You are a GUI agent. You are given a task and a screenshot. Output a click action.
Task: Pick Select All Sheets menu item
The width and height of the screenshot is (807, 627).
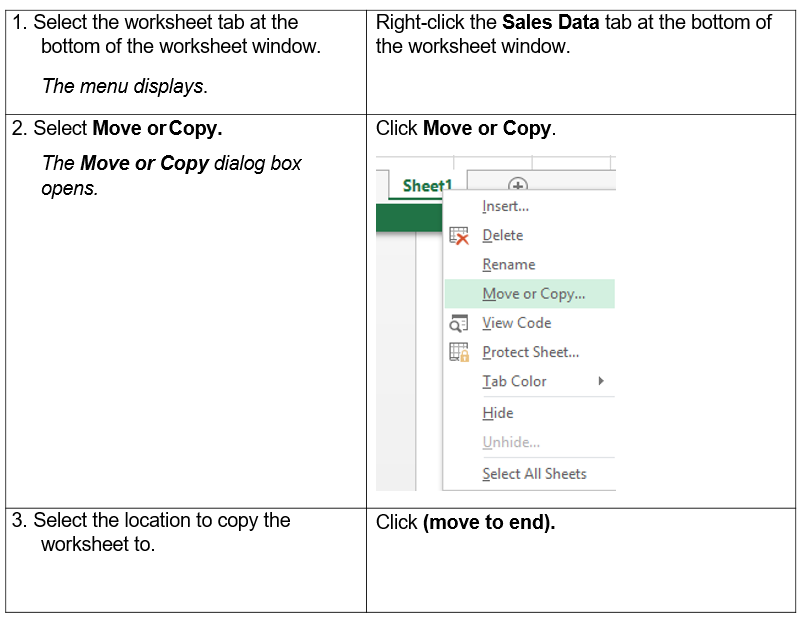(x=534, y=474)
